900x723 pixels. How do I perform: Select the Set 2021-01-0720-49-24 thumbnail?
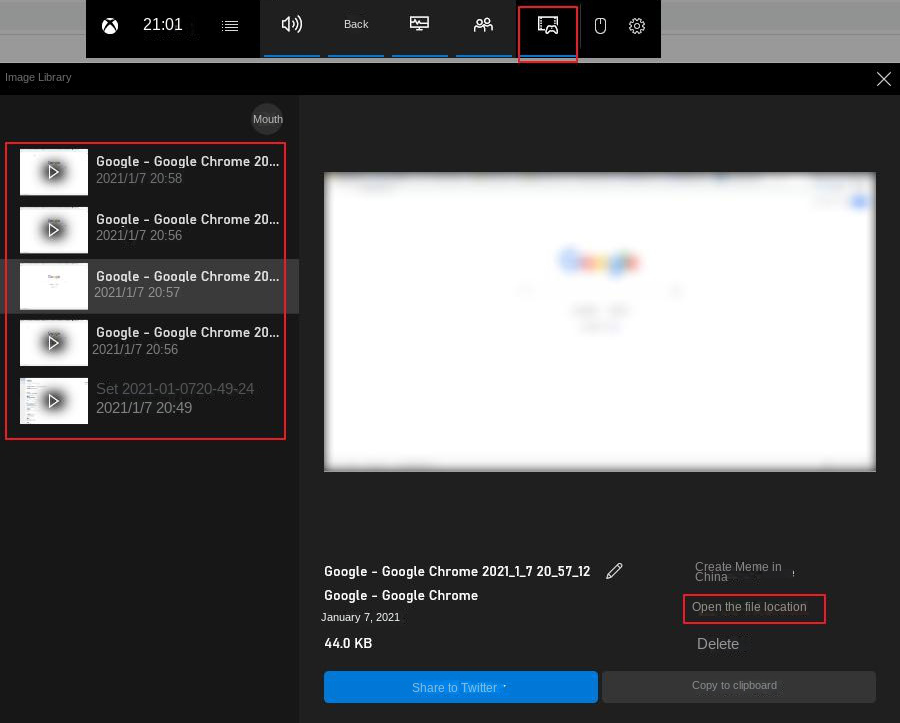54,401
